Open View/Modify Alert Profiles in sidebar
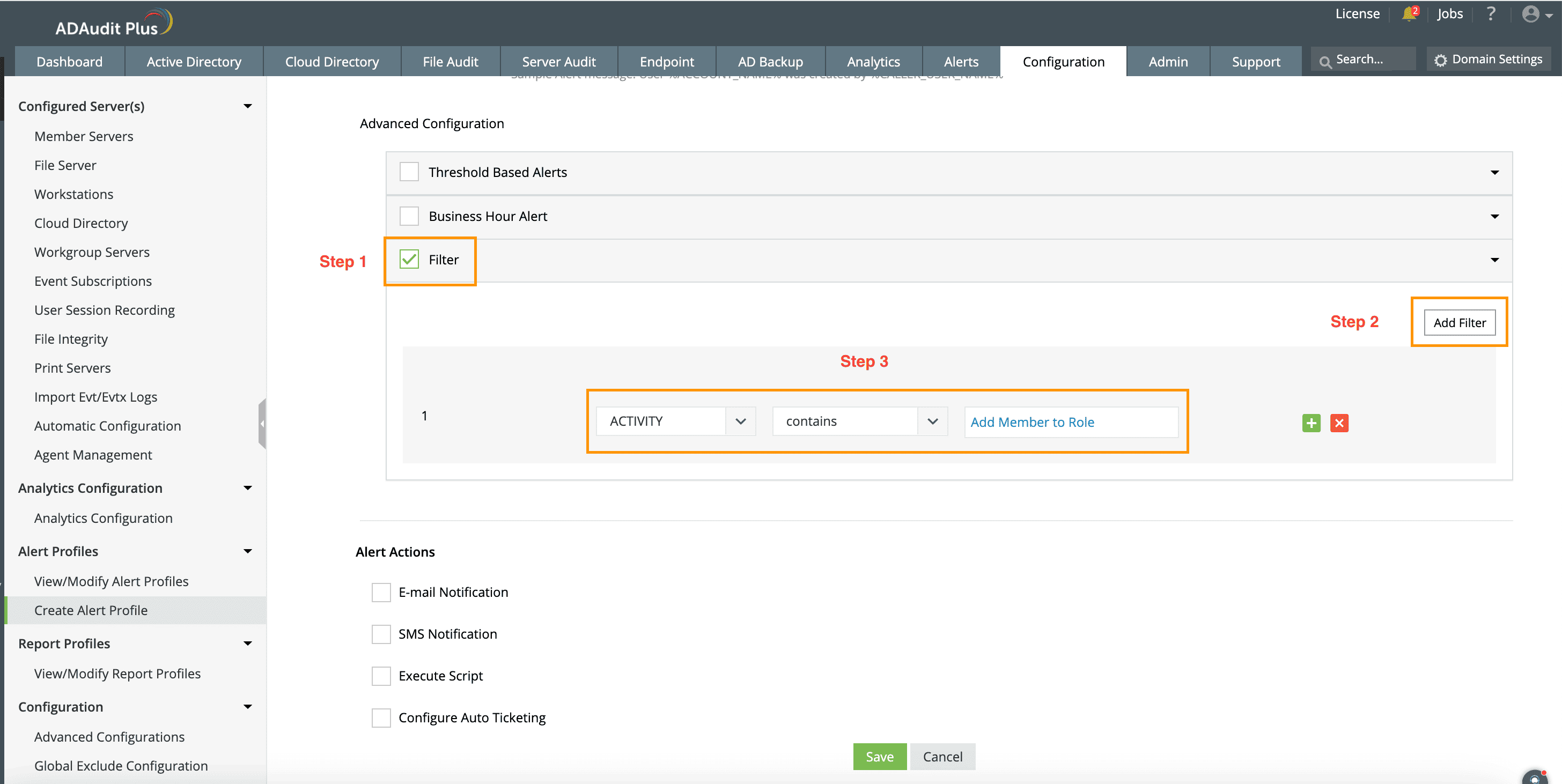Screen dimensions: 1562x784 111,581
